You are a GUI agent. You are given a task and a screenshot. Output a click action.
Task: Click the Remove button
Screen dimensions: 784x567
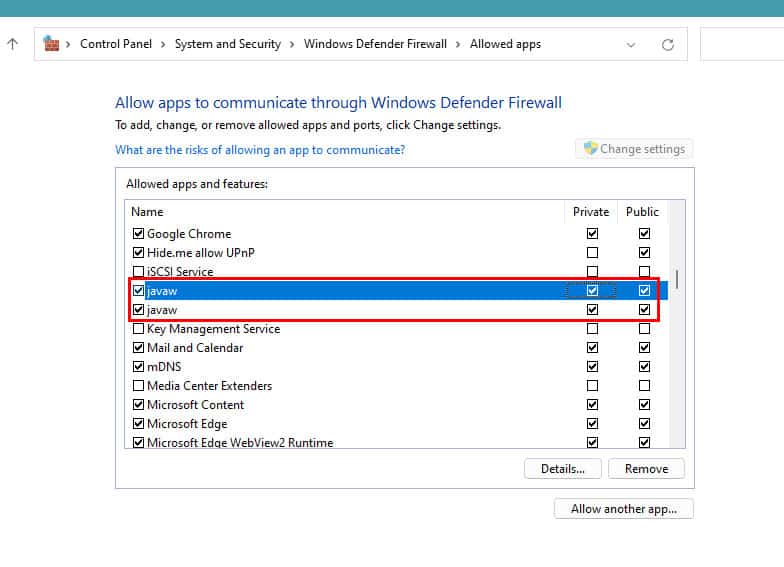646,469
